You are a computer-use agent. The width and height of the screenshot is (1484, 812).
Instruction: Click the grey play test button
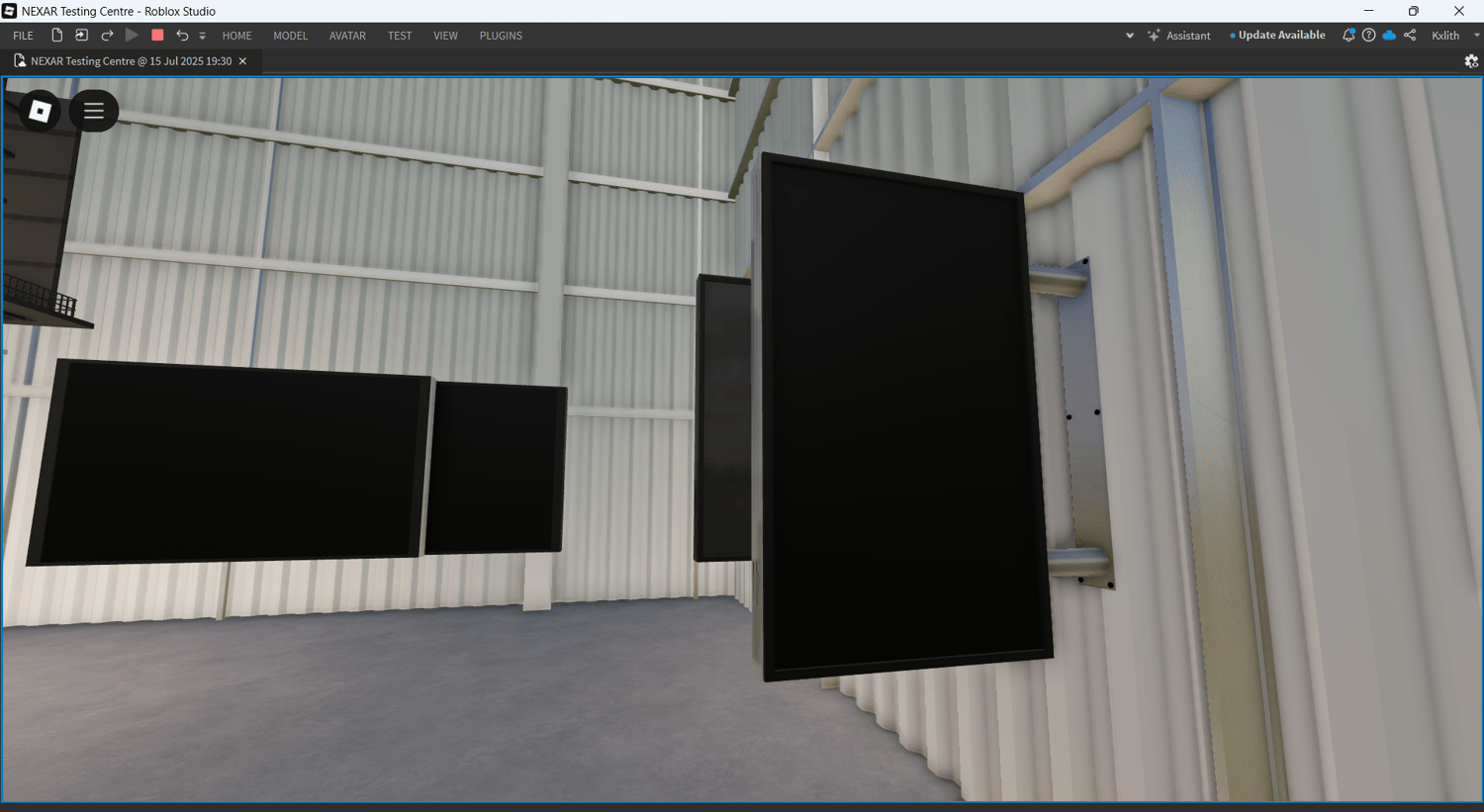[132, 36]
